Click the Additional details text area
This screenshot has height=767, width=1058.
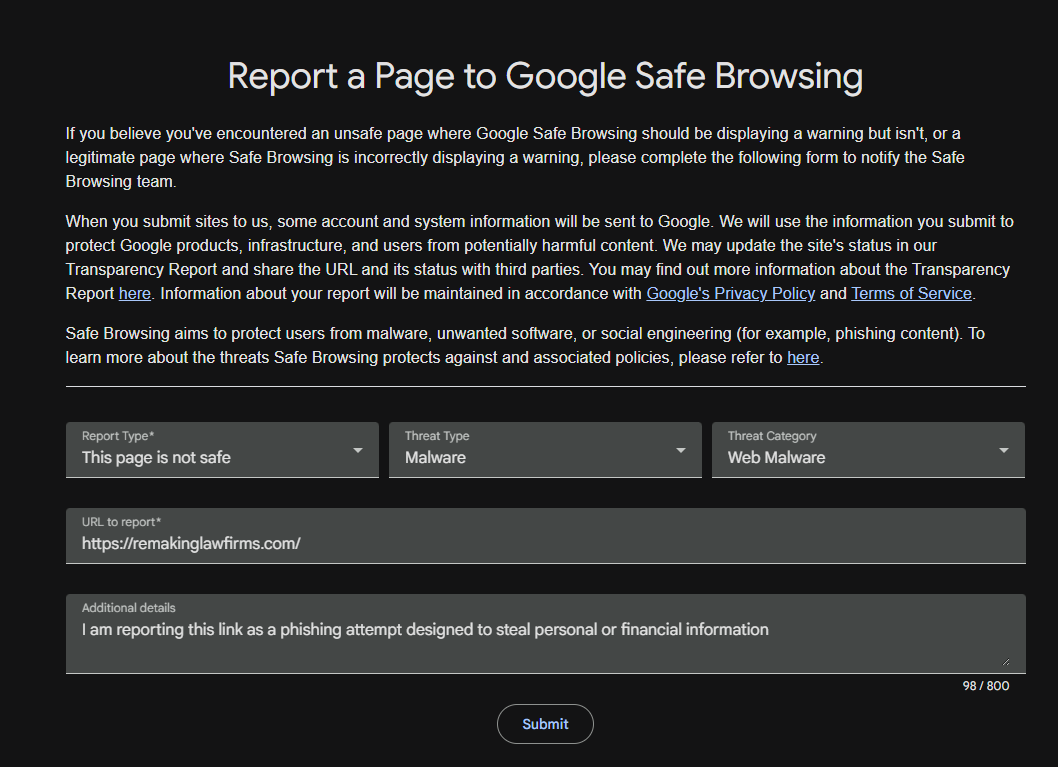coord(546,633)
